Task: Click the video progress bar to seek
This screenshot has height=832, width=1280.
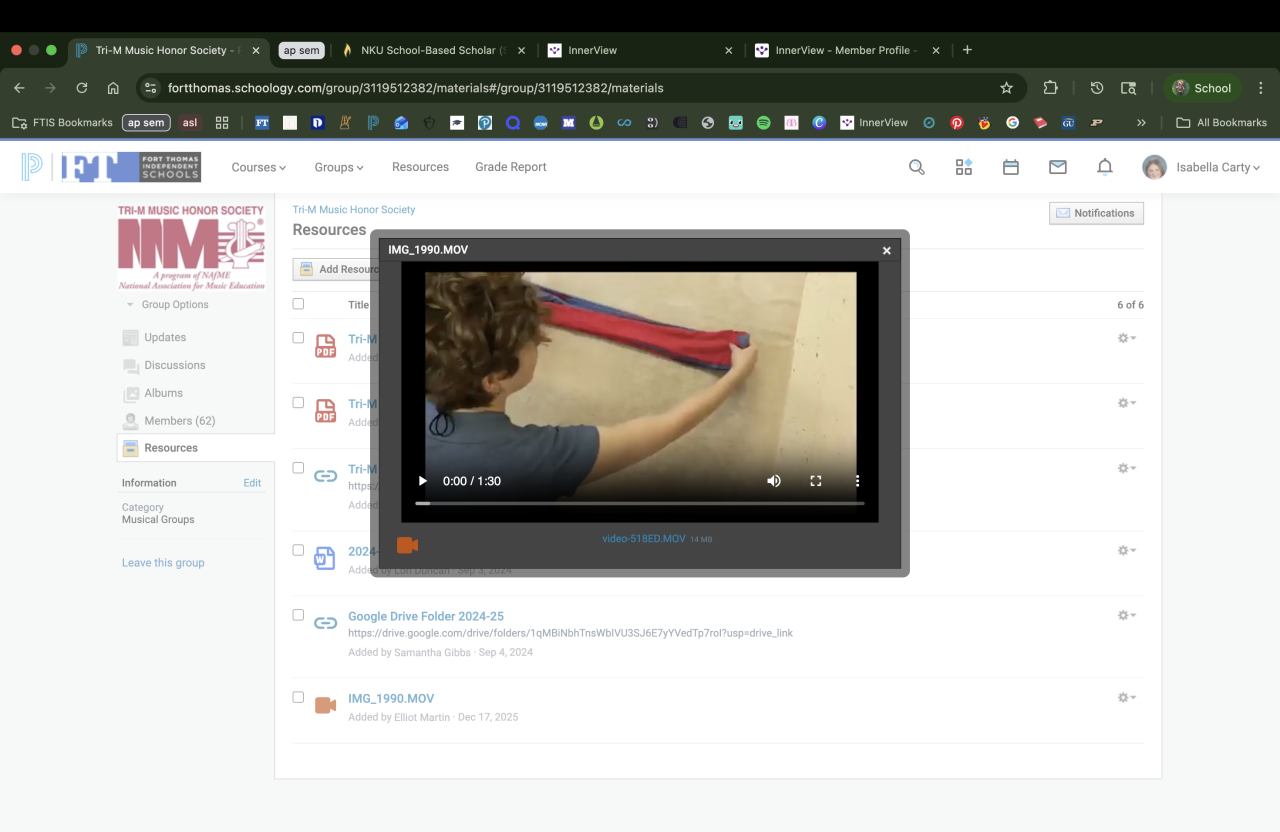Action: 640,503
